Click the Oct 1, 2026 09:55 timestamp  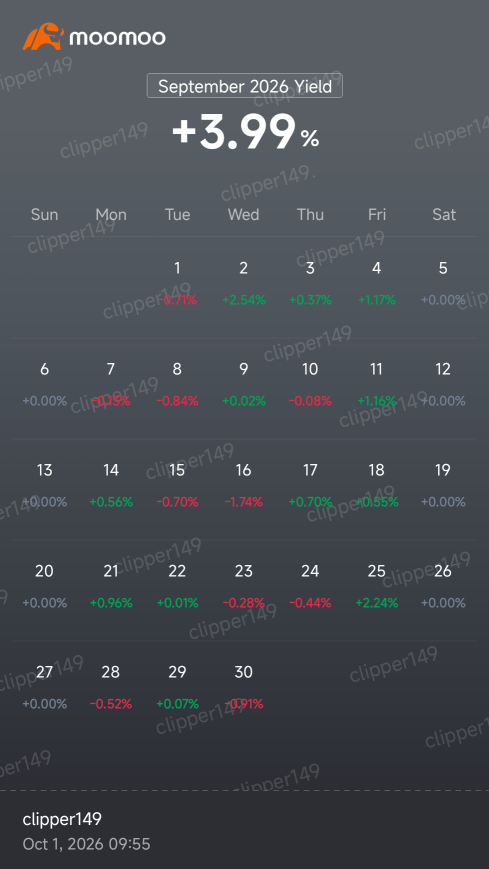pyautogui.click(x=86, y=844)
